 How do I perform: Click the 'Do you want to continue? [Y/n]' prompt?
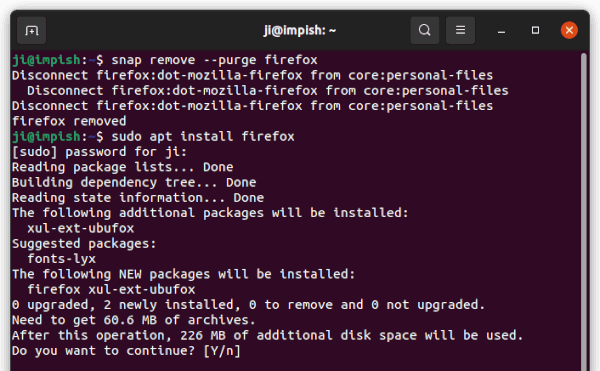(126, 351)
